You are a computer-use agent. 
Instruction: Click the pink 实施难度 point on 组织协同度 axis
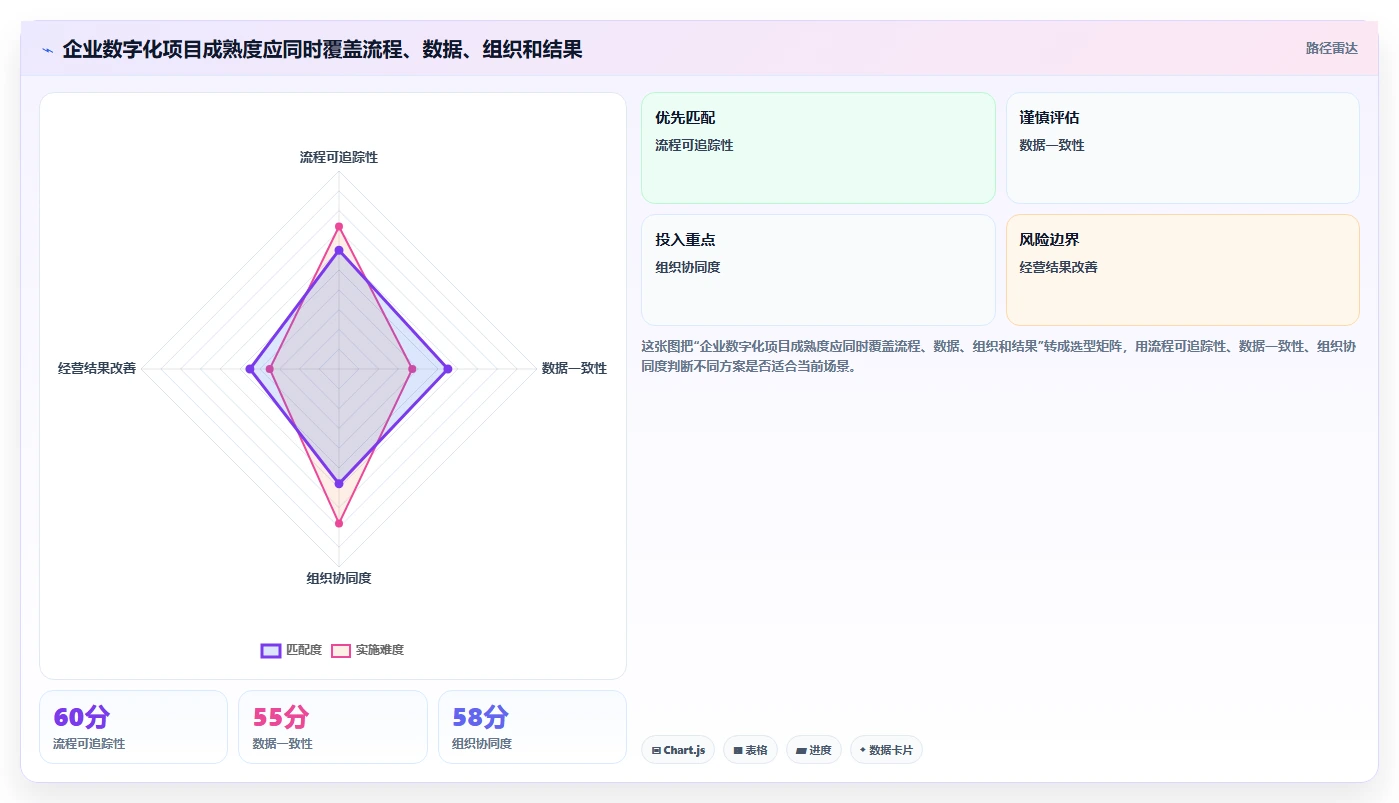coord(339,523)
